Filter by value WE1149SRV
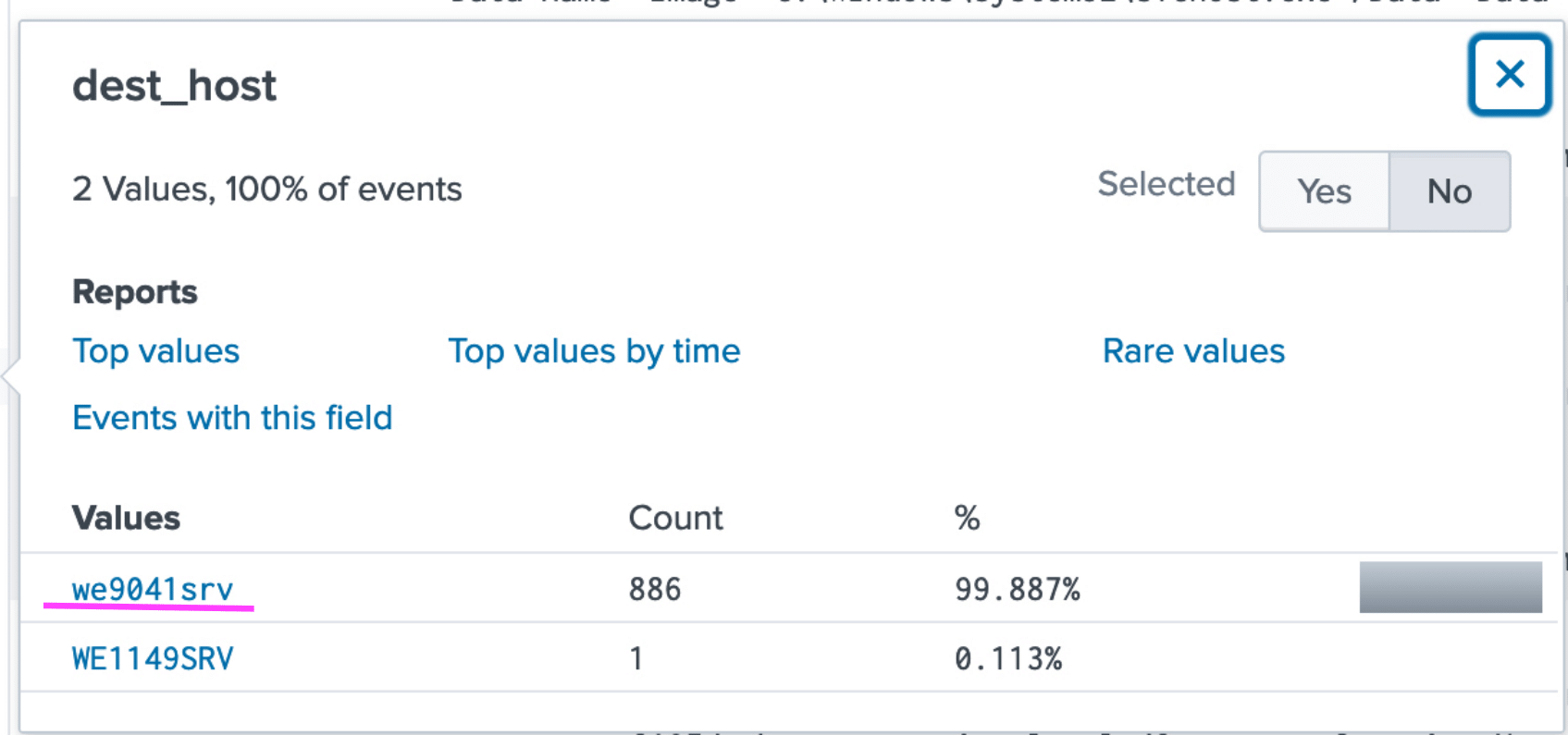This screenshot has height=735, width=1568. (x=153, y=658)
